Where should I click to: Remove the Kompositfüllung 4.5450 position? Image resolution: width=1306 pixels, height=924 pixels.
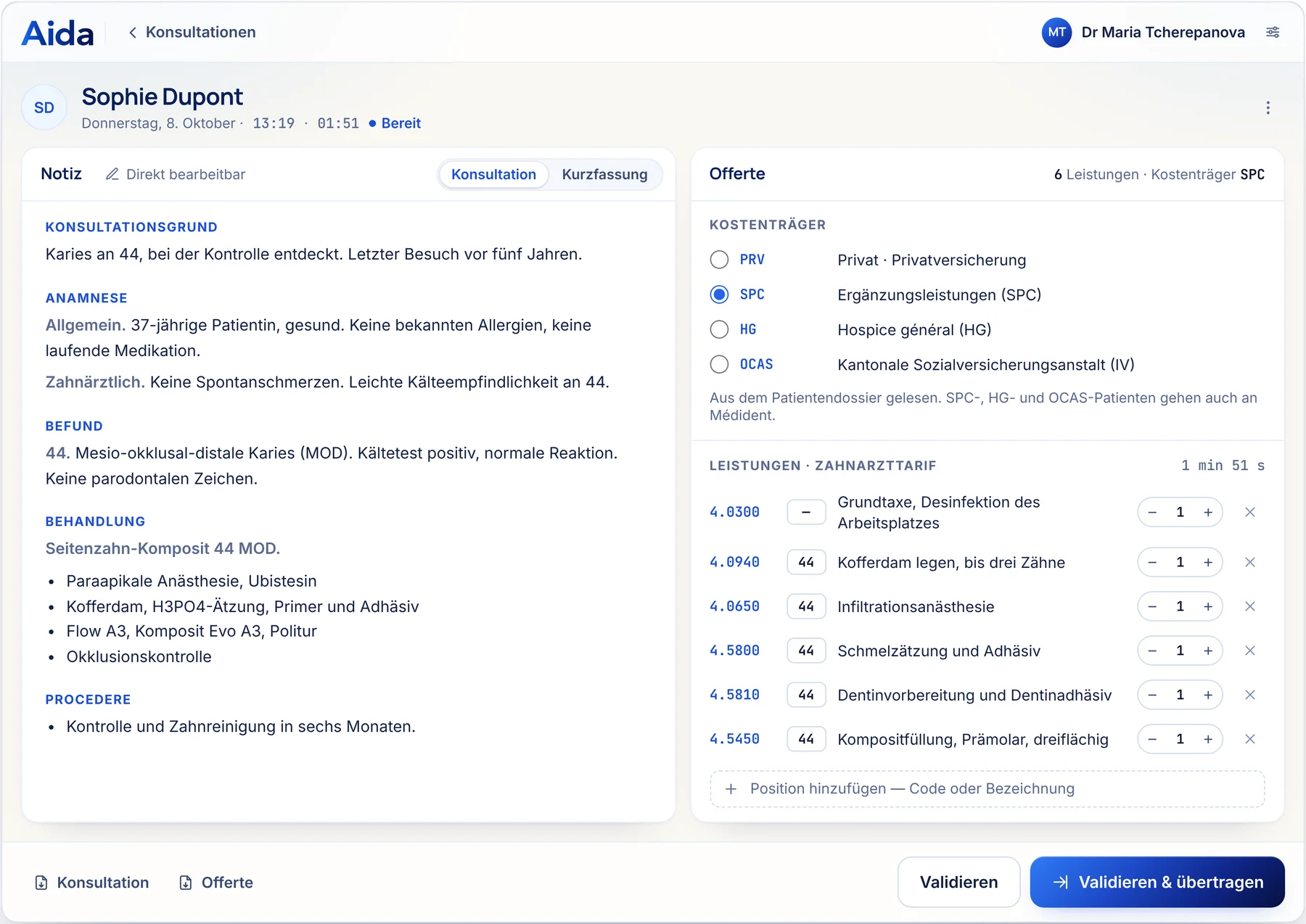point(1249,739)
